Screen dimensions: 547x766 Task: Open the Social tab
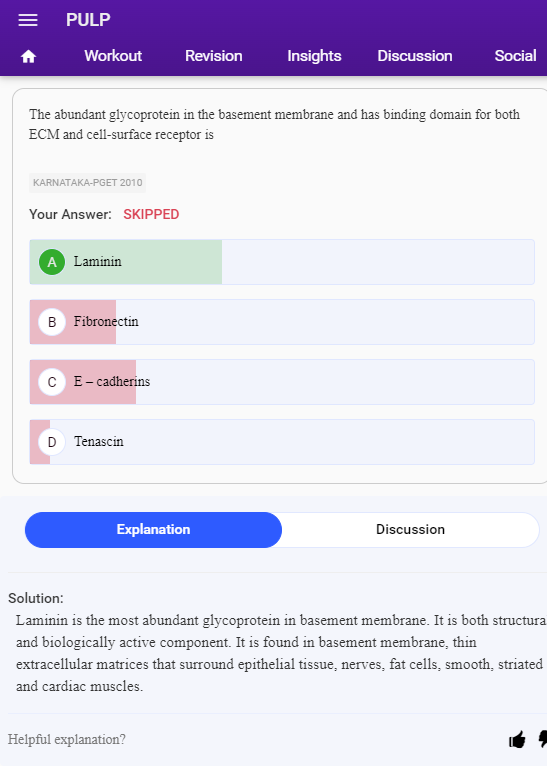pos(515,56)
